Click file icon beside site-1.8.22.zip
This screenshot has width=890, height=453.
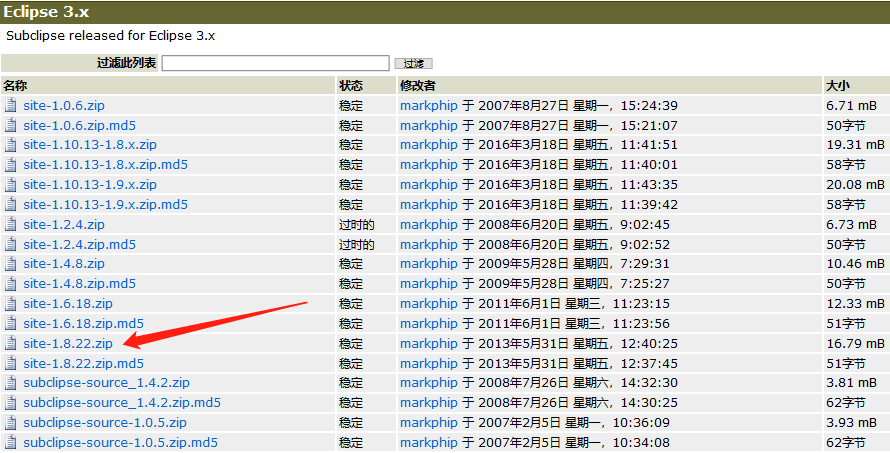[11, 343]
